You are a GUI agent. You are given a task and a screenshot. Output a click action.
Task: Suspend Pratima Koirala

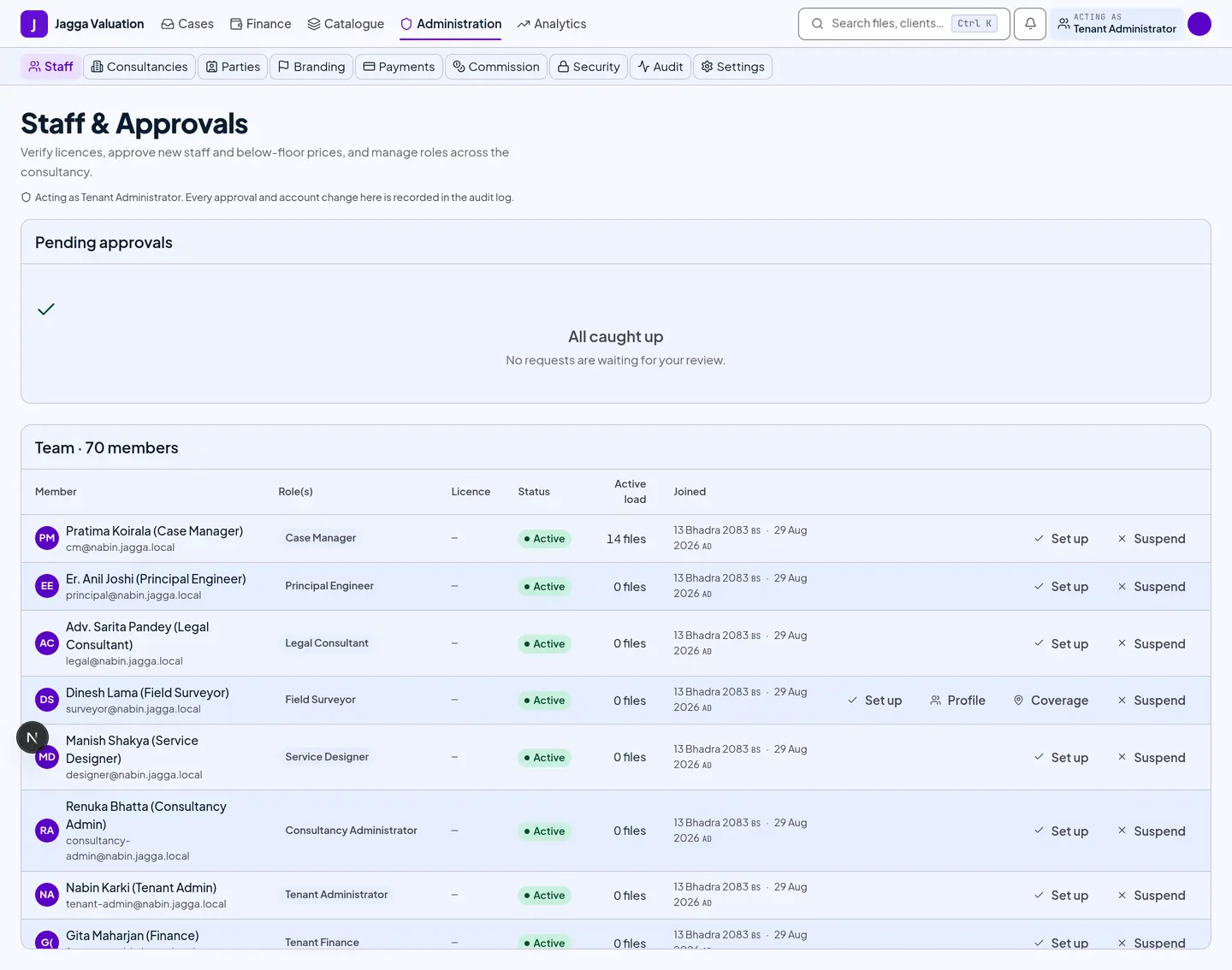tap(1152, 539)
